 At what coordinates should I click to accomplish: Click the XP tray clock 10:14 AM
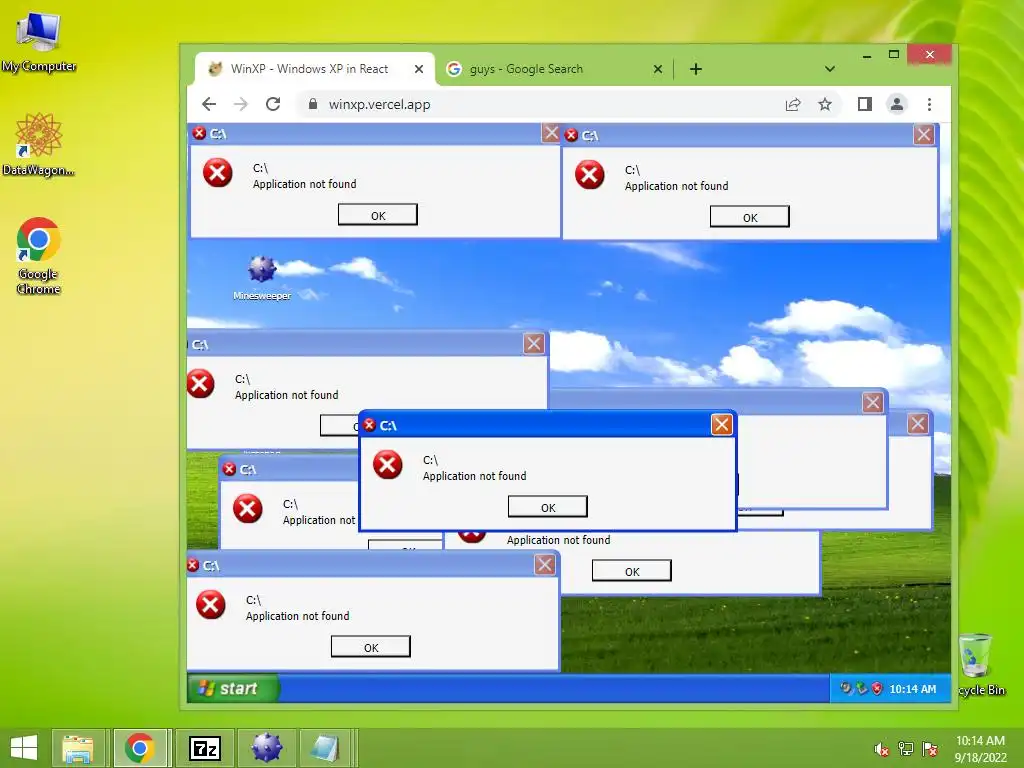[x=912, y=689]
